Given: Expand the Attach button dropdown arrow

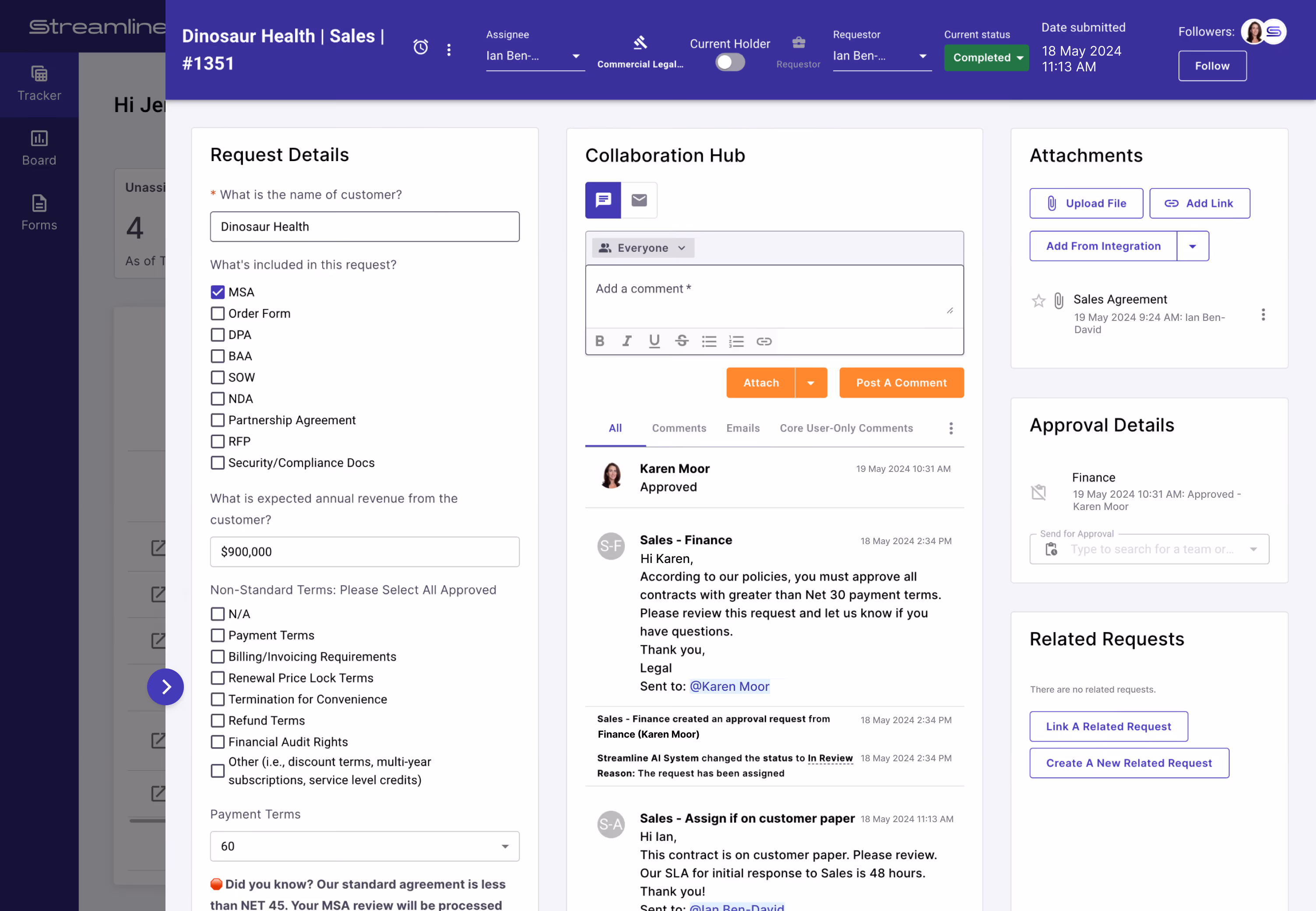Looking at the screenshot, I should [811, 383].
